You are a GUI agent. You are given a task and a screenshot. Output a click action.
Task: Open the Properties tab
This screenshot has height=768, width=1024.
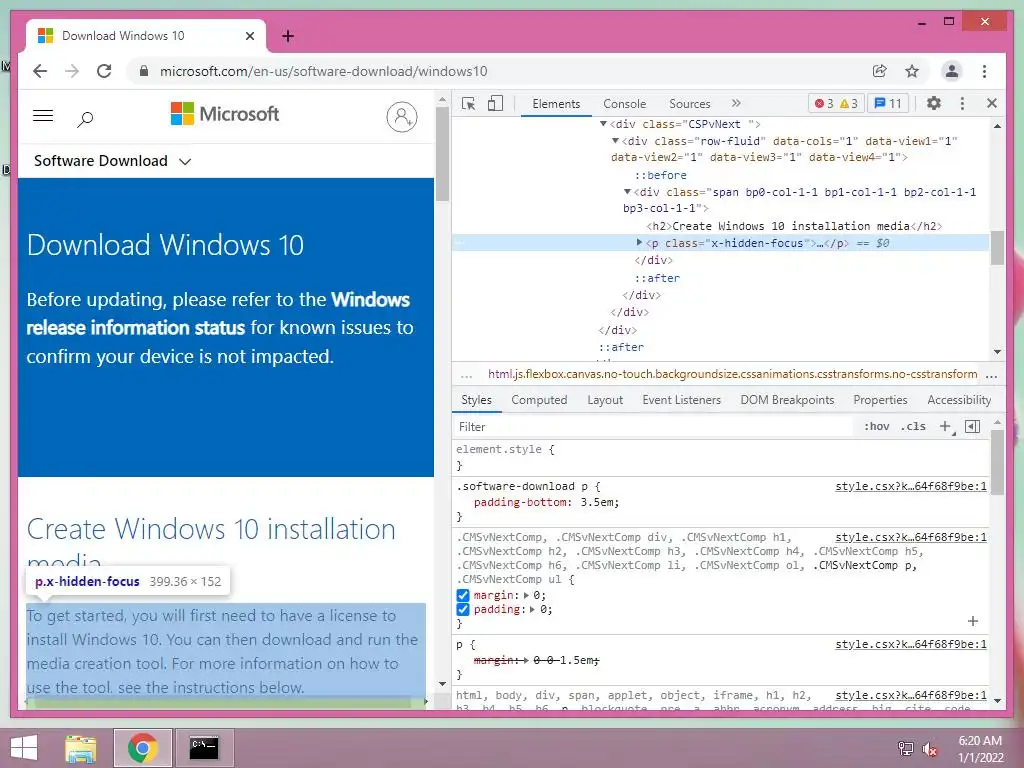tap(880, 400)
